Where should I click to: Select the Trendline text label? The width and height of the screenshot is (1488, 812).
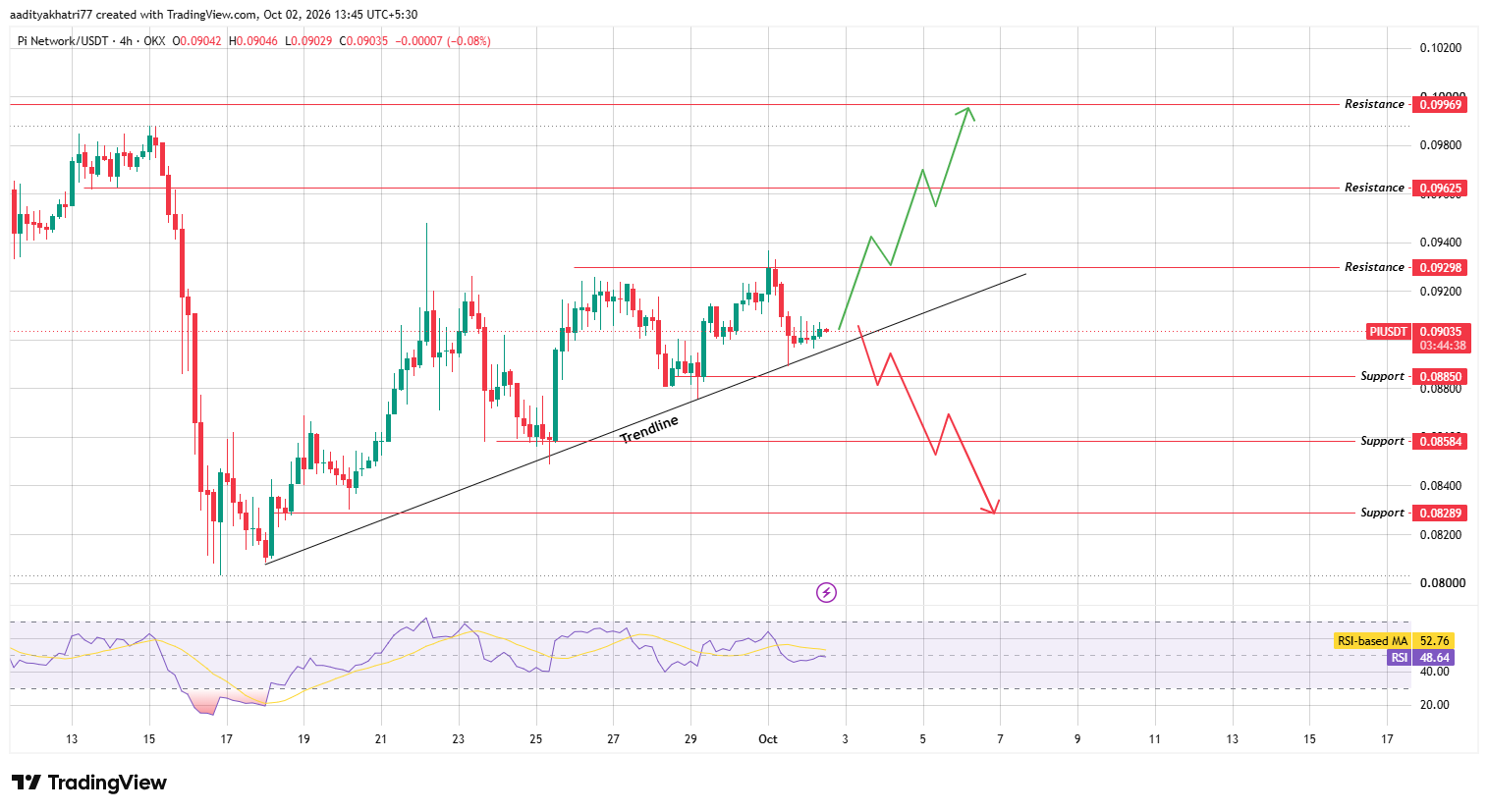(x=649, y=430)
